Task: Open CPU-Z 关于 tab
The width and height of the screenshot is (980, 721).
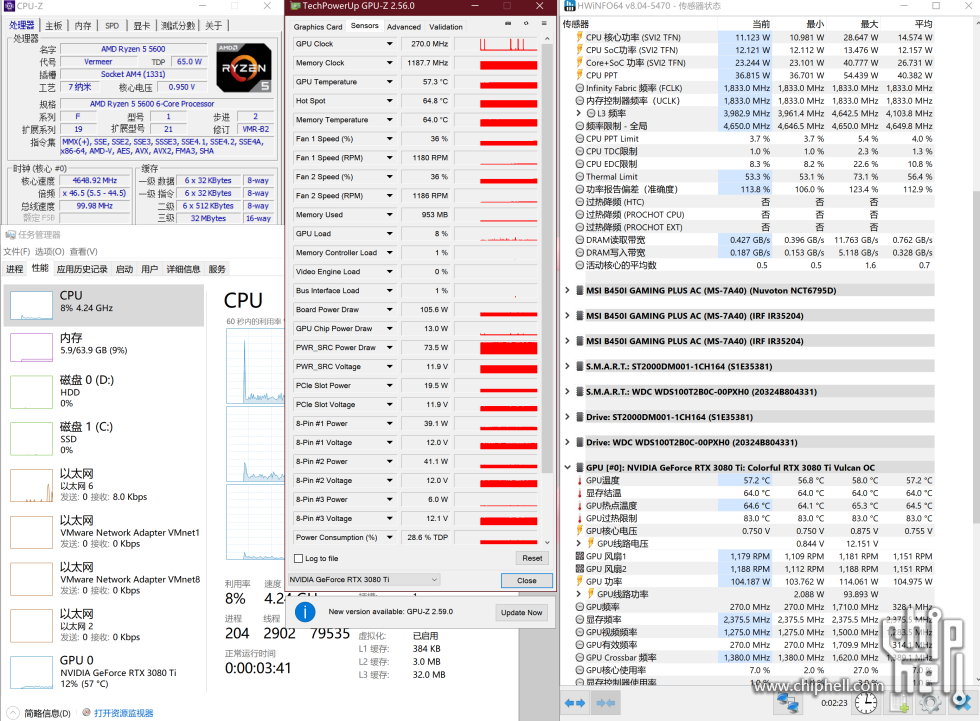Action: point(214,26)
